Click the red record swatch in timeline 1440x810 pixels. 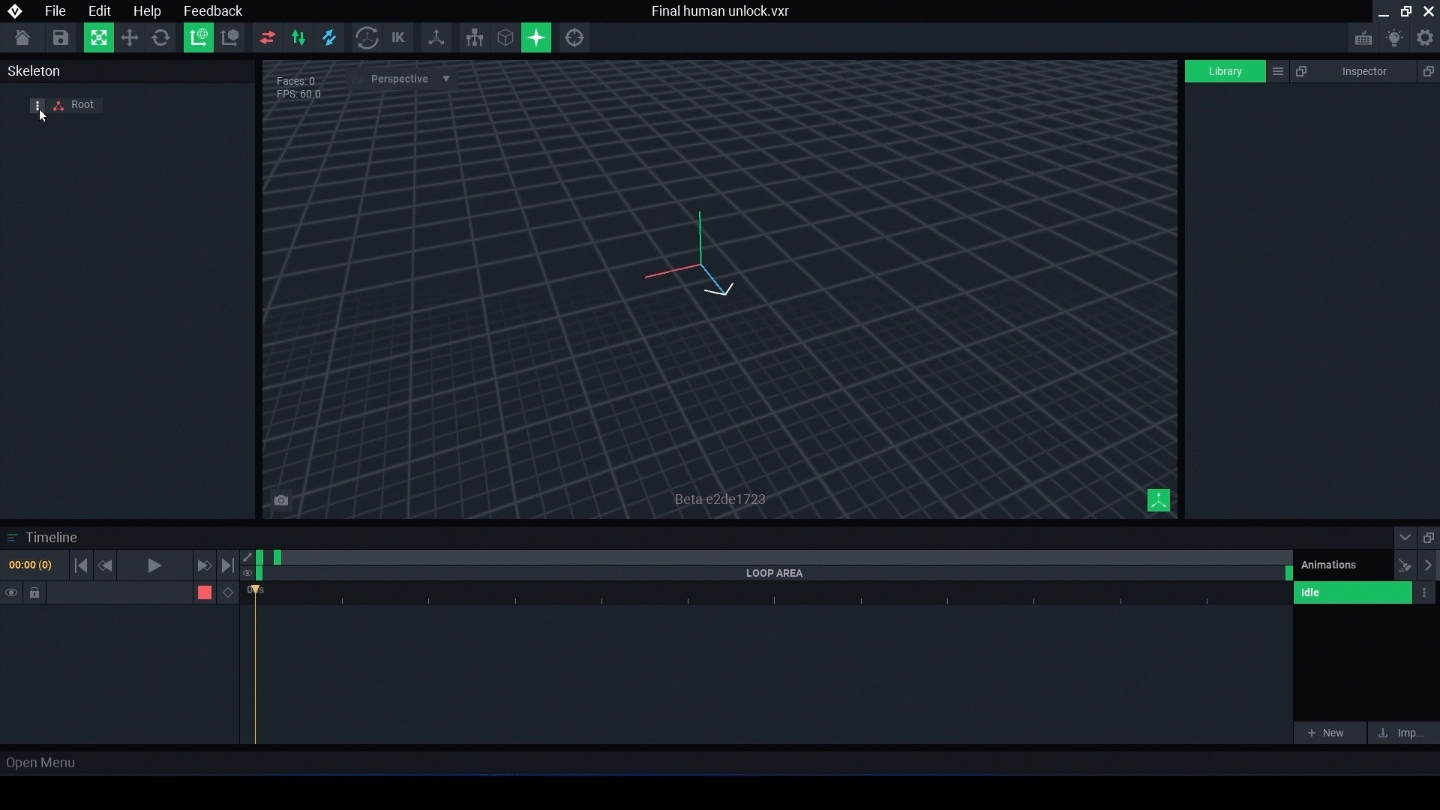(x=204, y=593)
